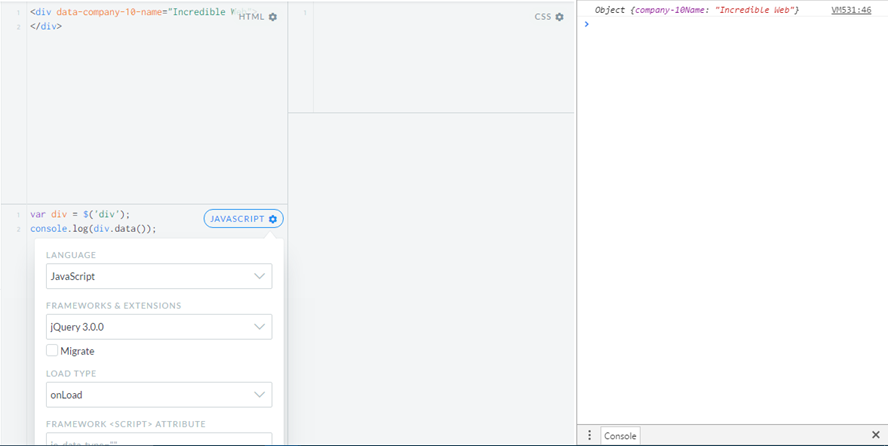Click the framework script attribute input field
Screen dimensions: 889x446
[159, 439]
